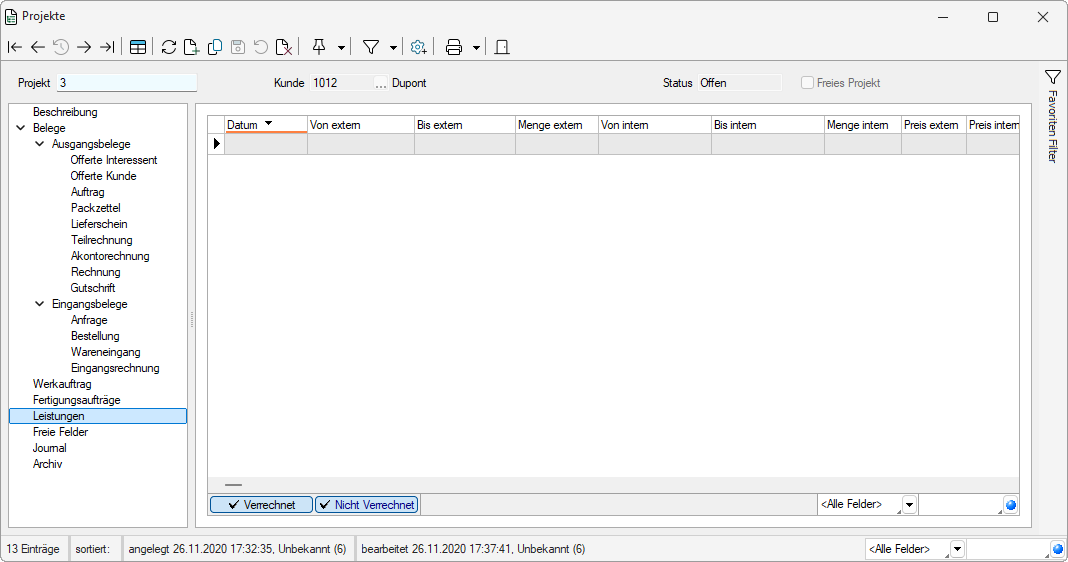This screenshot has height=562, width=1068.
Task: Select Rechnung in the tree
Action: tap(95, 272)
